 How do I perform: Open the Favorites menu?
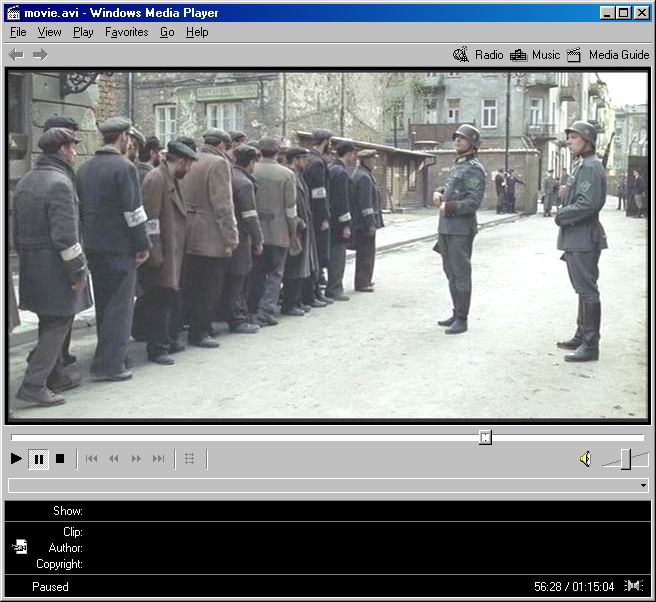pyautogui.click(x=126, y=32)
